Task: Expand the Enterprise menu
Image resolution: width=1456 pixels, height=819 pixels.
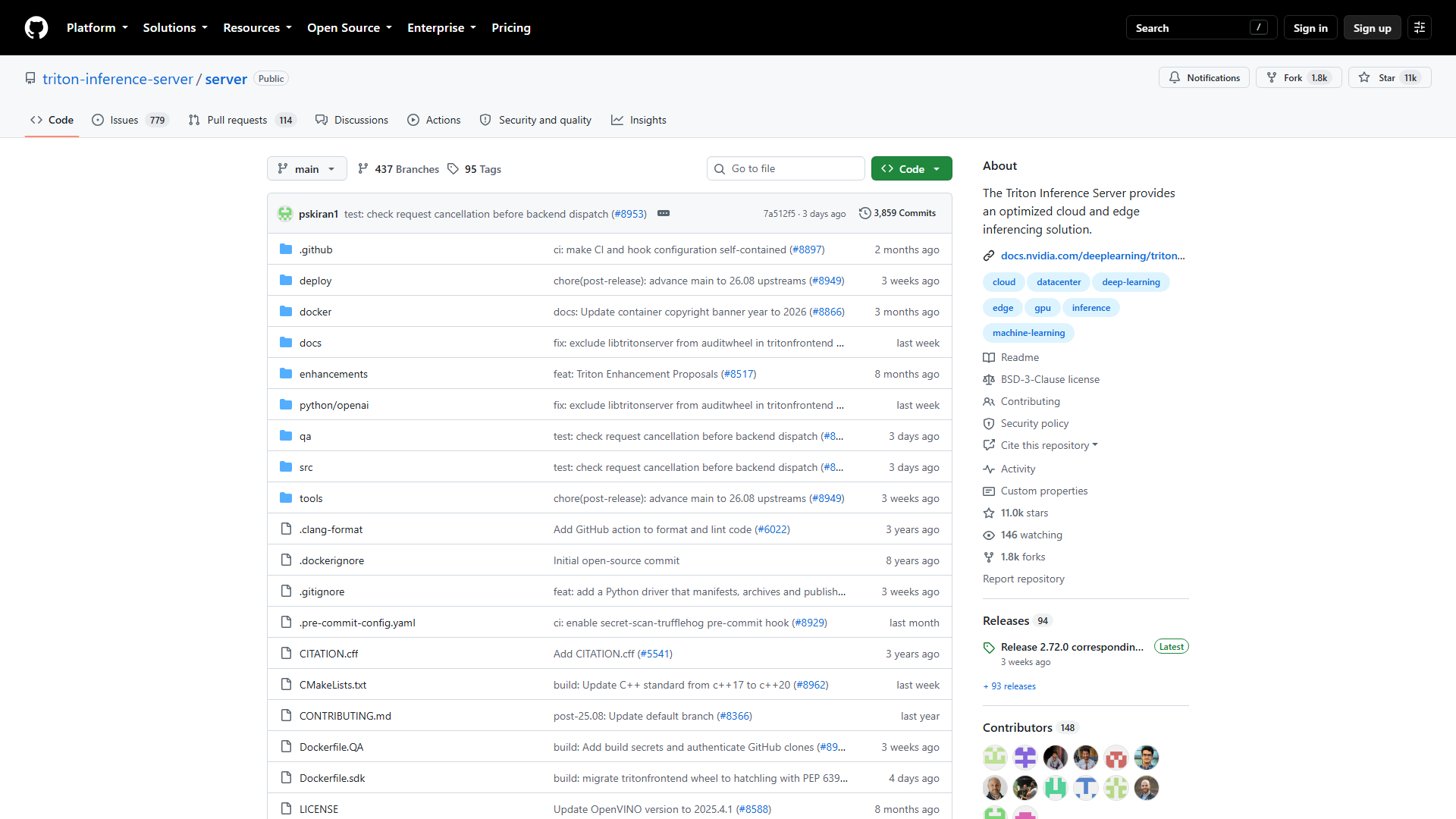Action: [x=441, y=28]
